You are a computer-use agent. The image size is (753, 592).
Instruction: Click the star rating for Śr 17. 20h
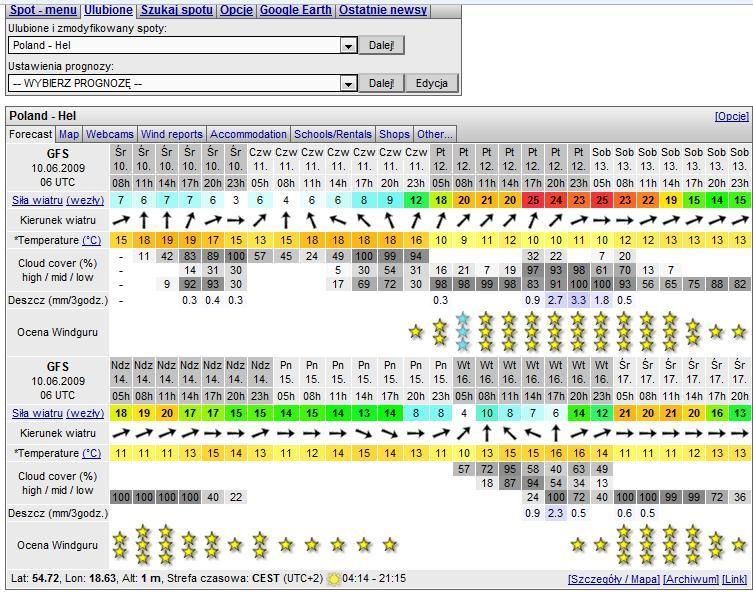(739, 545)
